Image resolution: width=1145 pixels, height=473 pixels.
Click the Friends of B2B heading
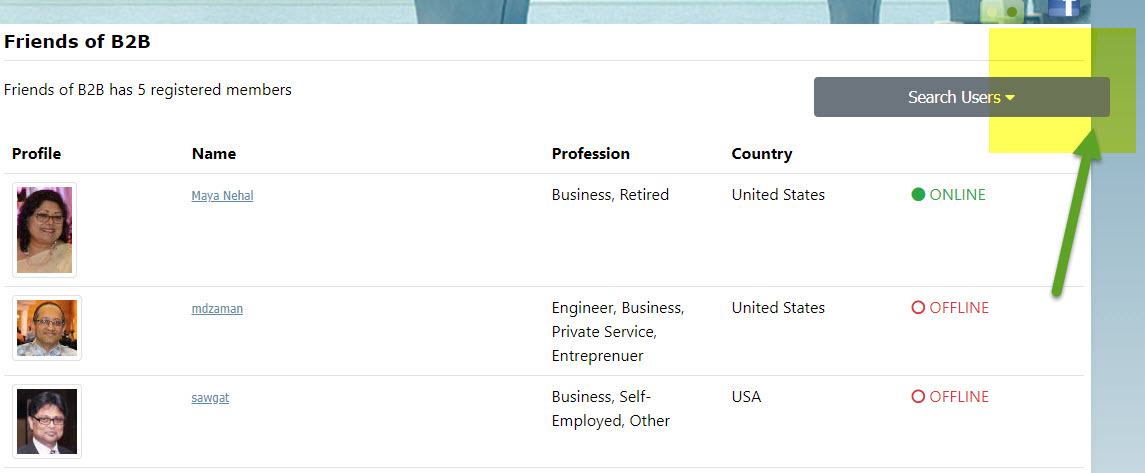(77, 42)
